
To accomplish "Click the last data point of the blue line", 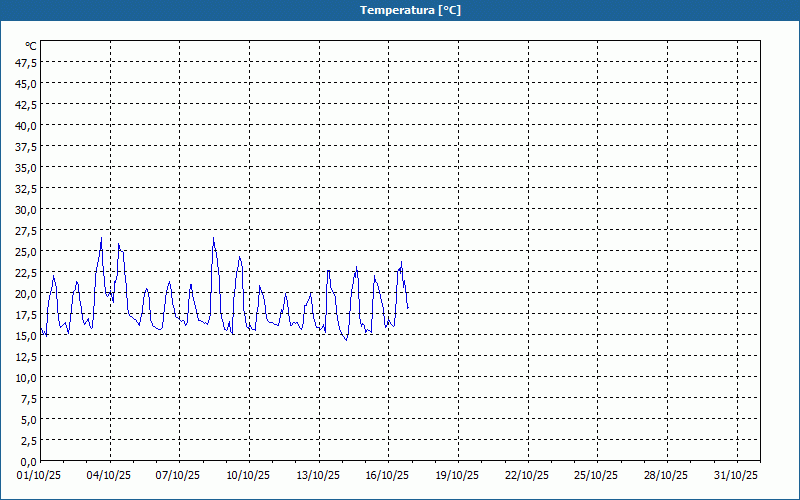I will (408, 308).
